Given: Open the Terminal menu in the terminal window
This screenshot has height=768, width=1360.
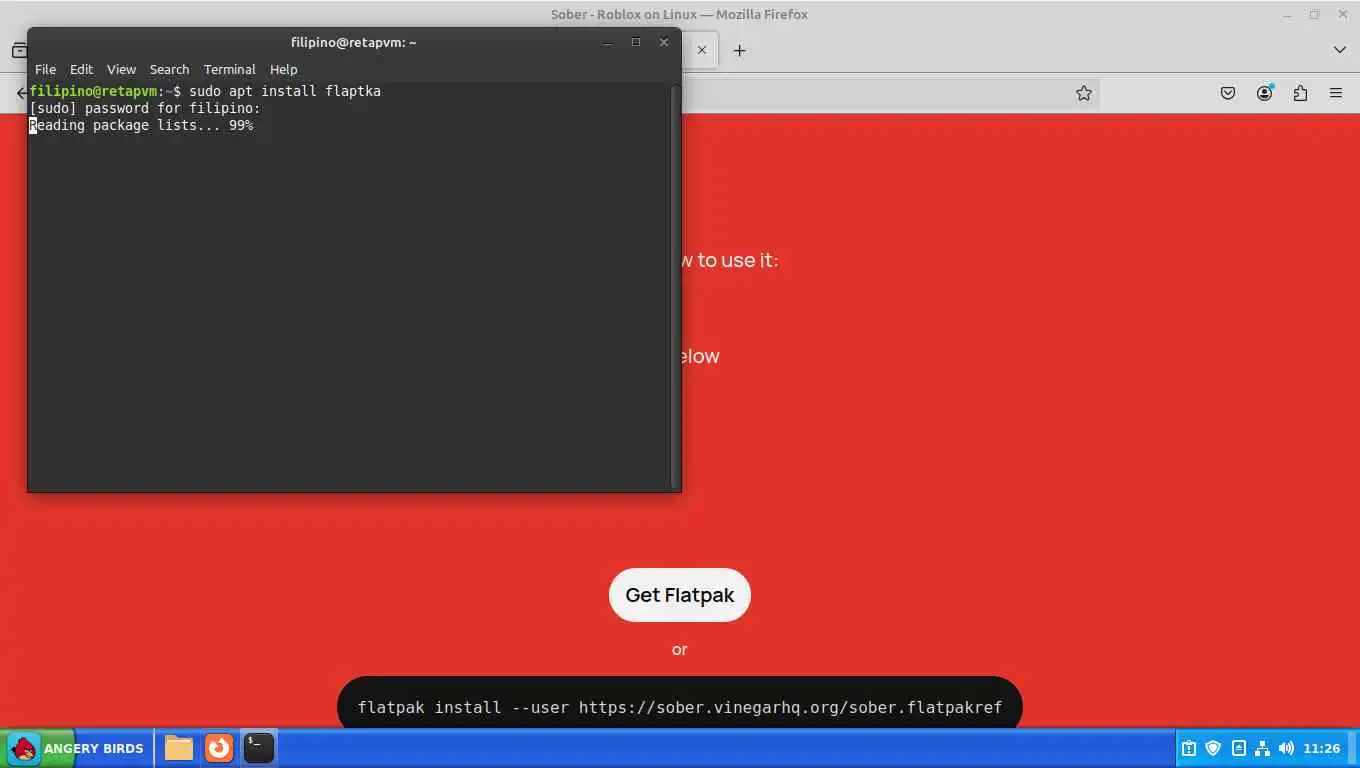Looking at the screenshot, I should pos(230,69).
